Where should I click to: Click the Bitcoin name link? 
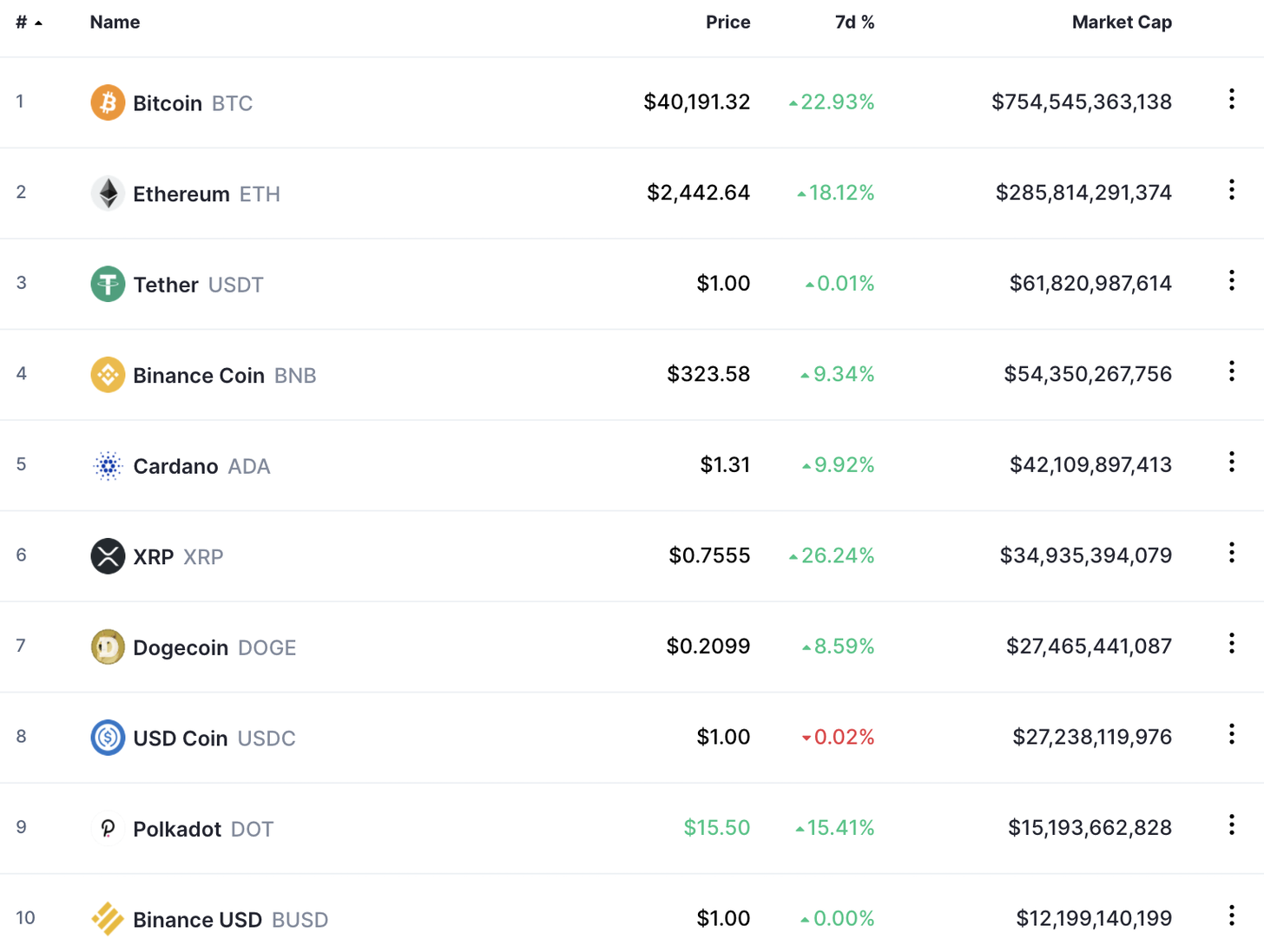coord(168,102)
